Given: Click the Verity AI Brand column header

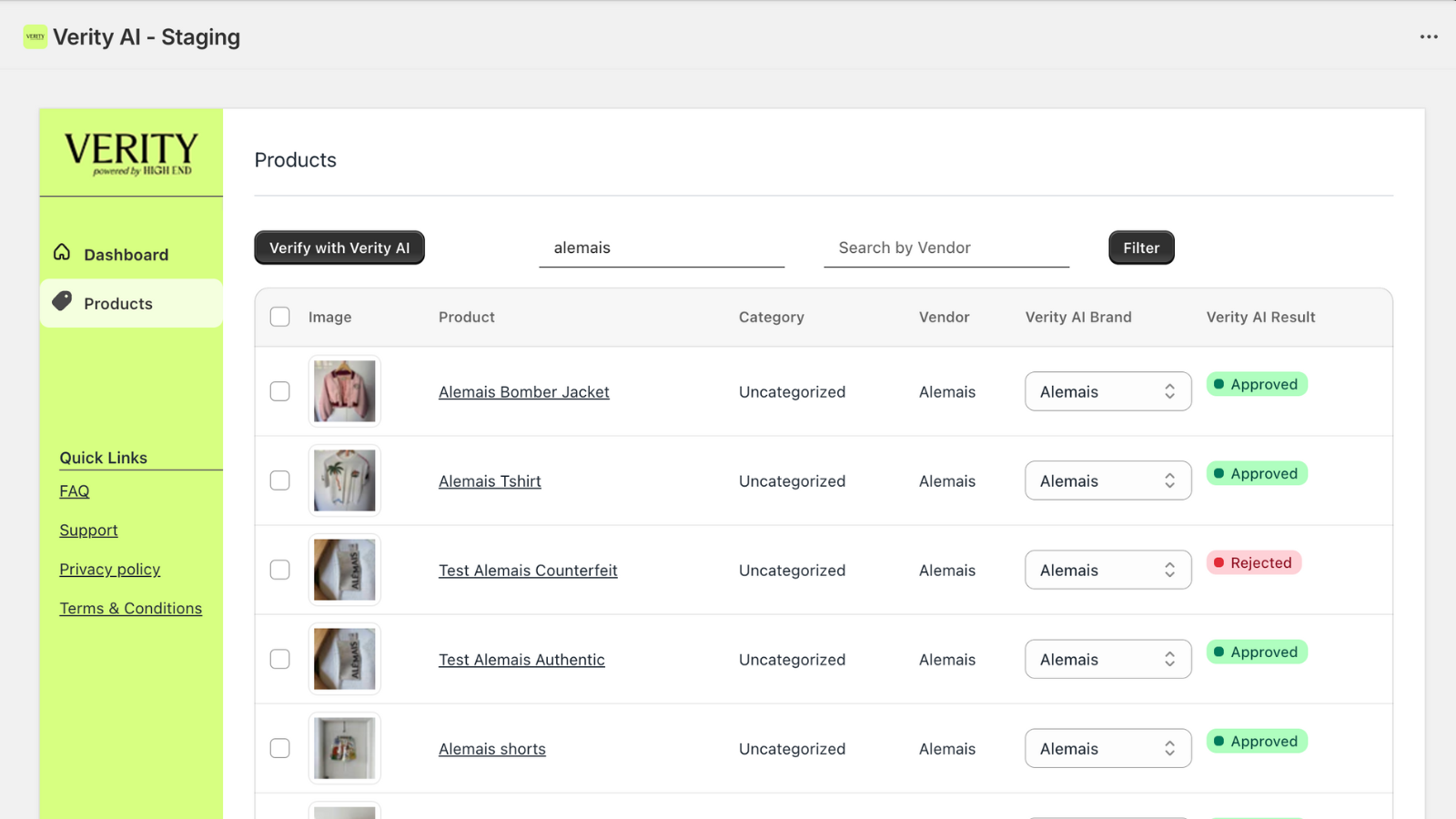Looking at the screenshot, I should (1078, 317).
